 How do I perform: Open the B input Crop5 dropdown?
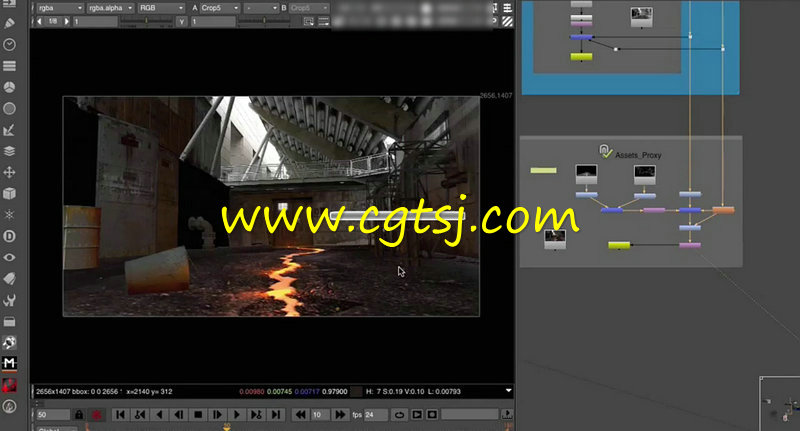[x=309, y=8]
